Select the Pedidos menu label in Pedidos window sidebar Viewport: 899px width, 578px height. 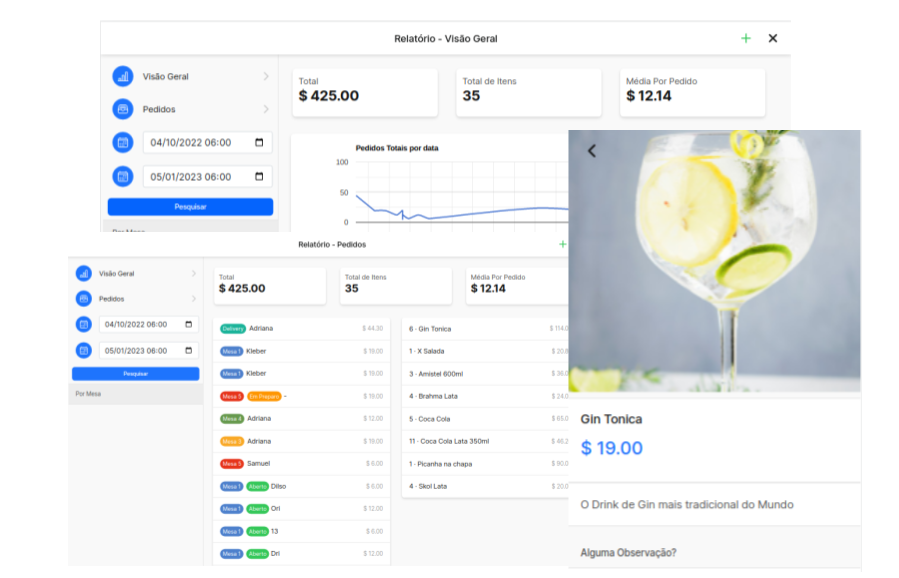point(111,299)
